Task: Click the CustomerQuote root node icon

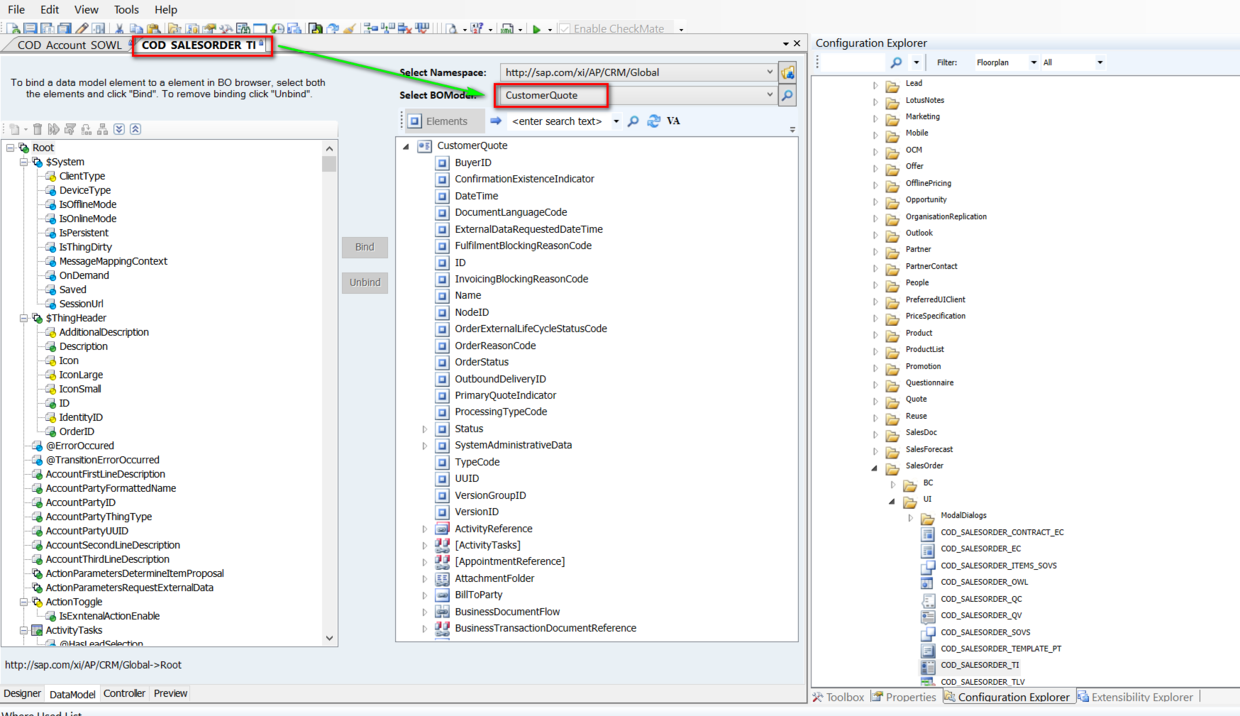Action: click(x=424, y=146)
